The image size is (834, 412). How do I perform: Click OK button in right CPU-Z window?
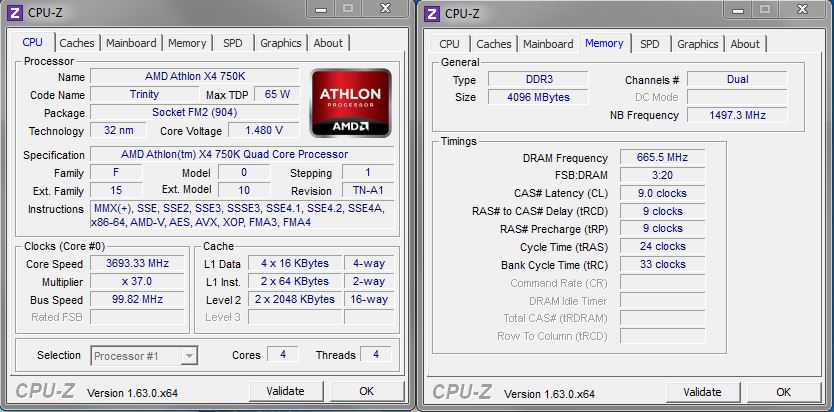coord(783,392)
